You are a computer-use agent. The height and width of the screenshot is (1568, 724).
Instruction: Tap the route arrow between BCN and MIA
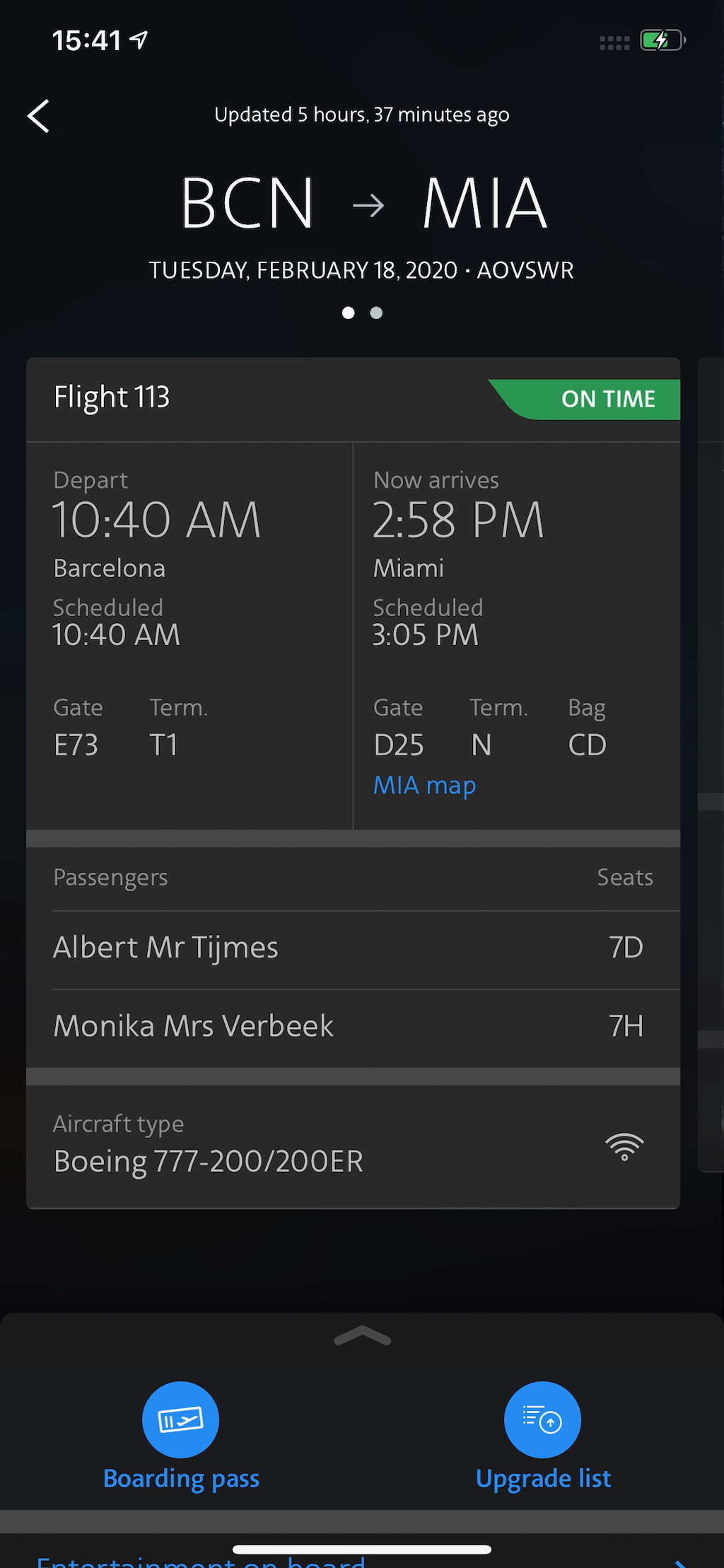click(368, 206)
